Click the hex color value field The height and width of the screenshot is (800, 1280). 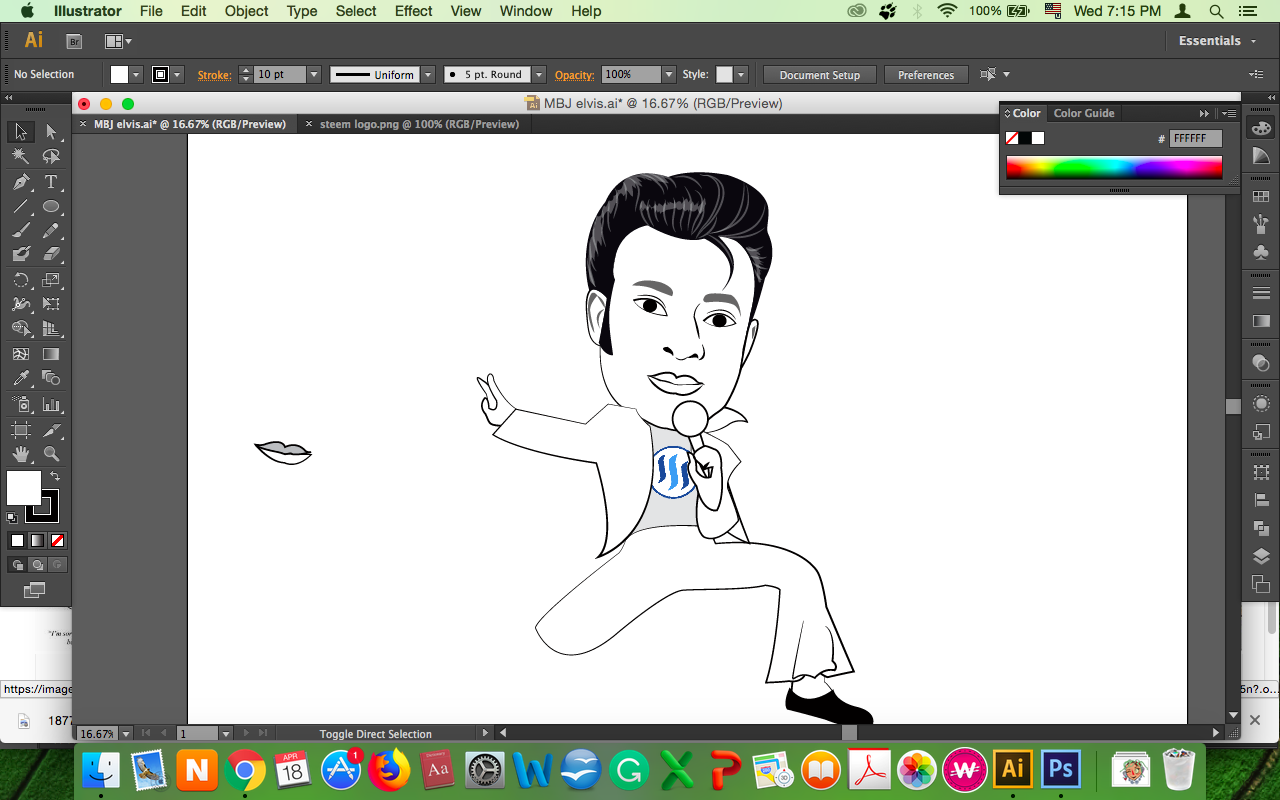[x=1195, y=139]
